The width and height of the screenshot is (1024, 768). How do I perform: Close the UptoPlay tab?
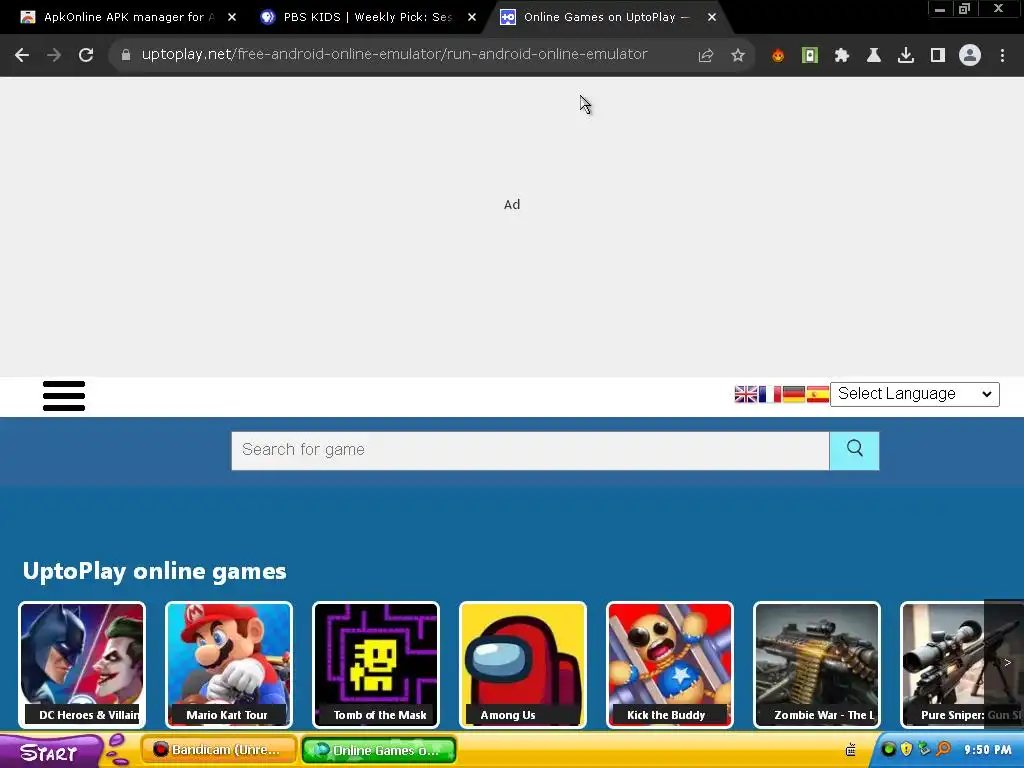pyautogui.click(x=712, y=18)
